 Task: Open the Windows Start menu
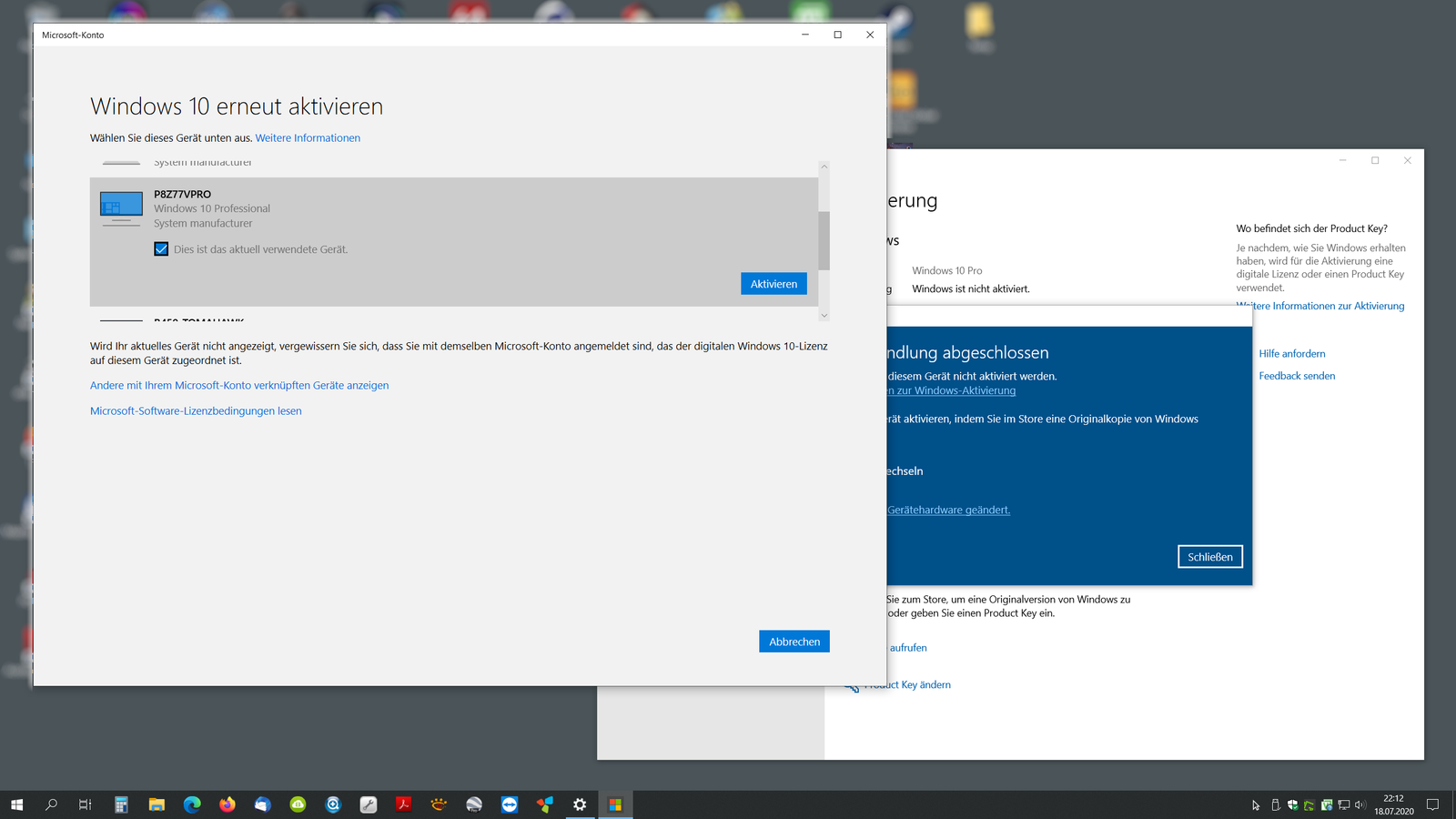tap(16, 804)
